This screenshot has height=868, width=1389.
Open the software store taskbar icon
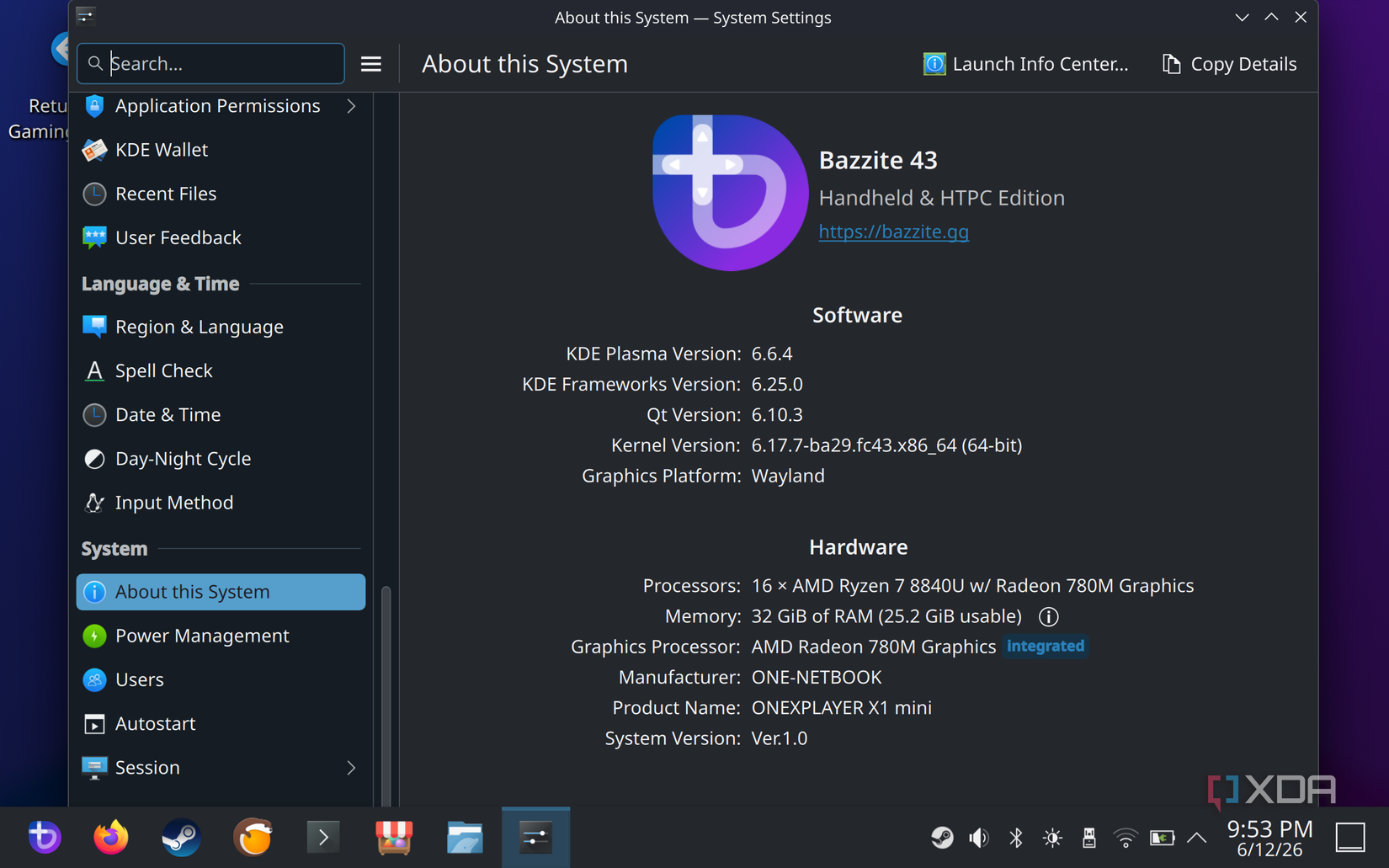393,838
